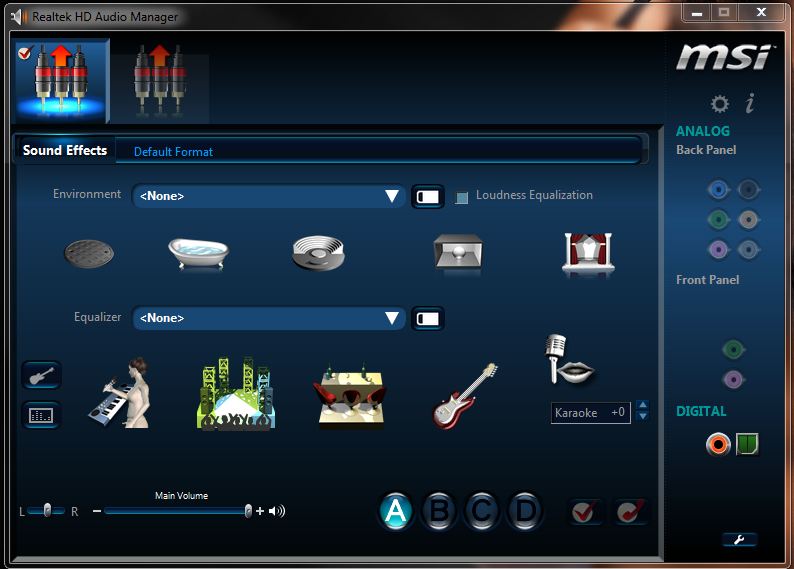Adjust the left-right balance slider

coord(47,510)
